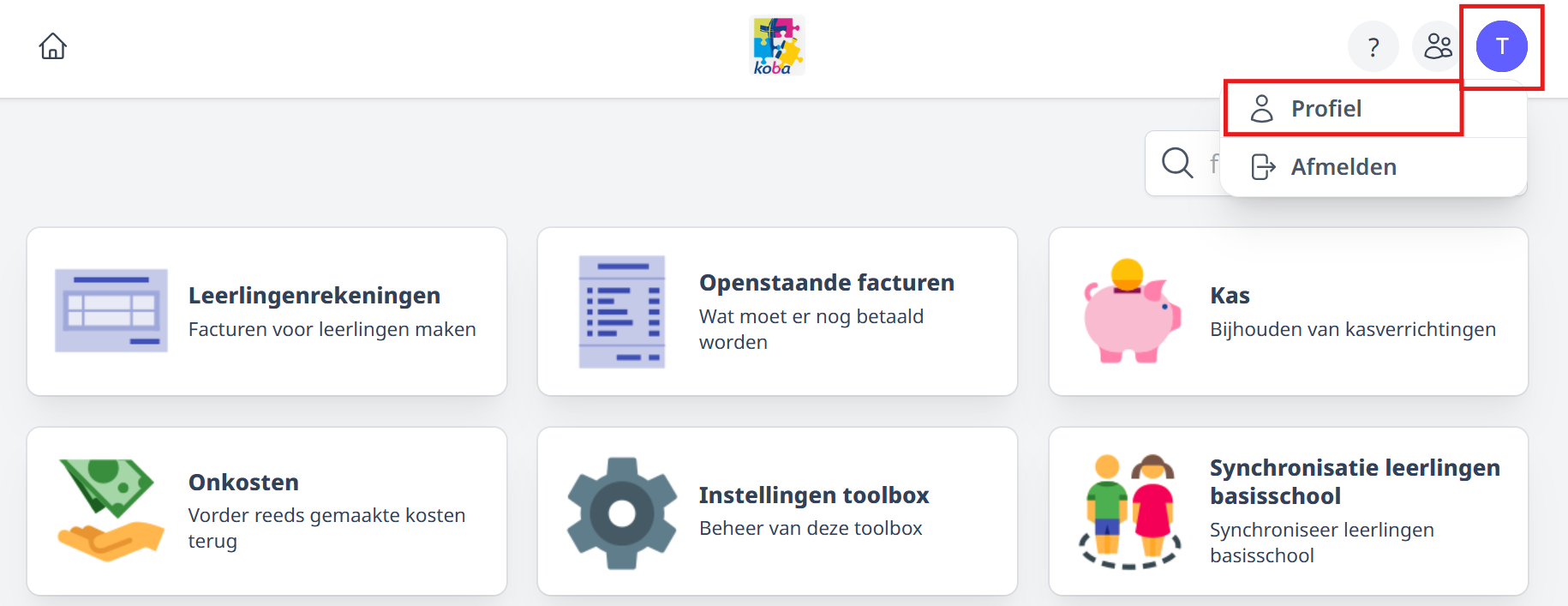Click the purple T profile avatar
The image size is (1568, 606).
pos(1502,46)
